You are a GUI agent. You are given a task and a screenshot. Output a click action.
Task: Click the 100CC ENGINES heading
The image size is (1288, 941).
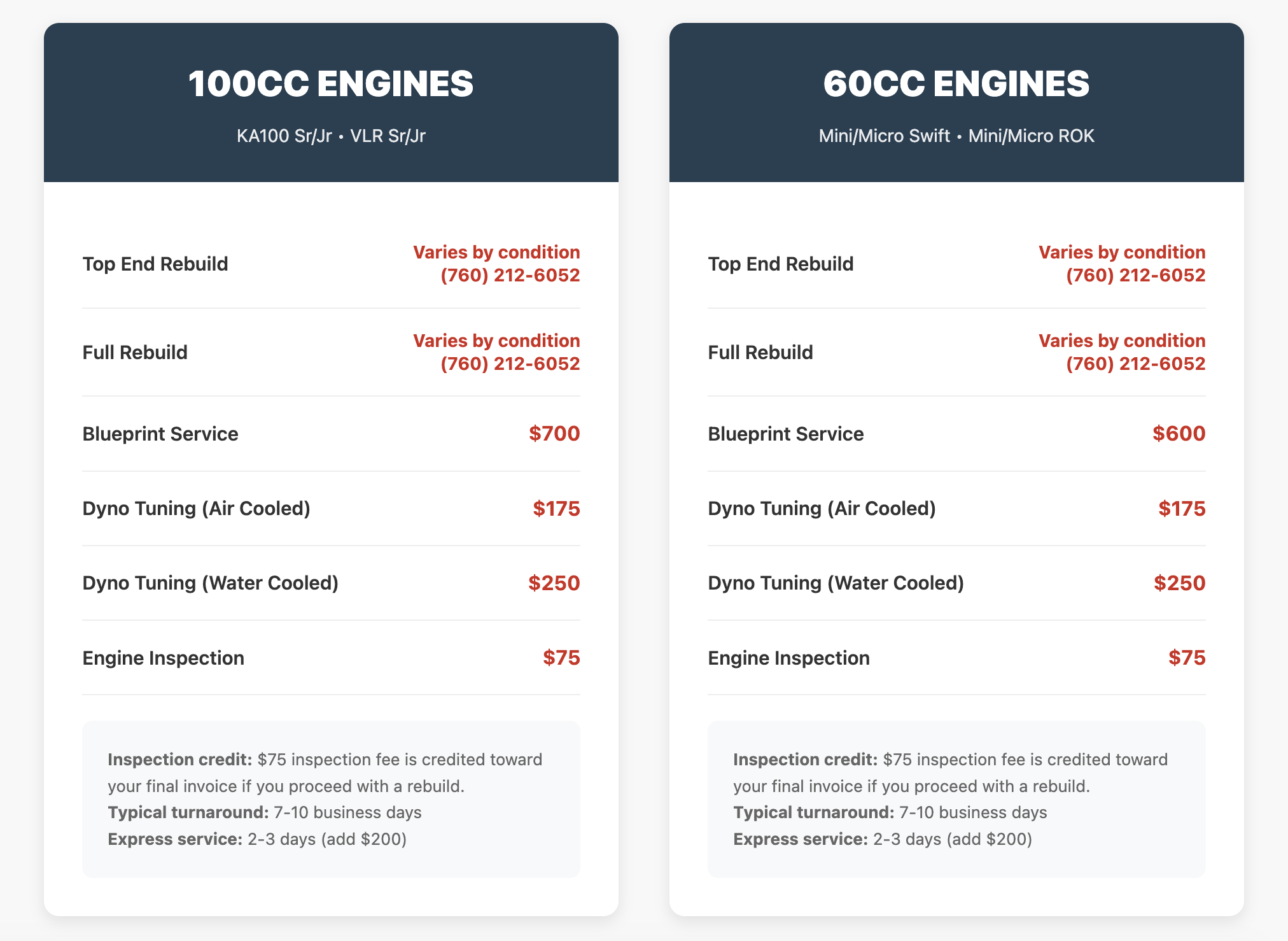[x=331, y=83]
